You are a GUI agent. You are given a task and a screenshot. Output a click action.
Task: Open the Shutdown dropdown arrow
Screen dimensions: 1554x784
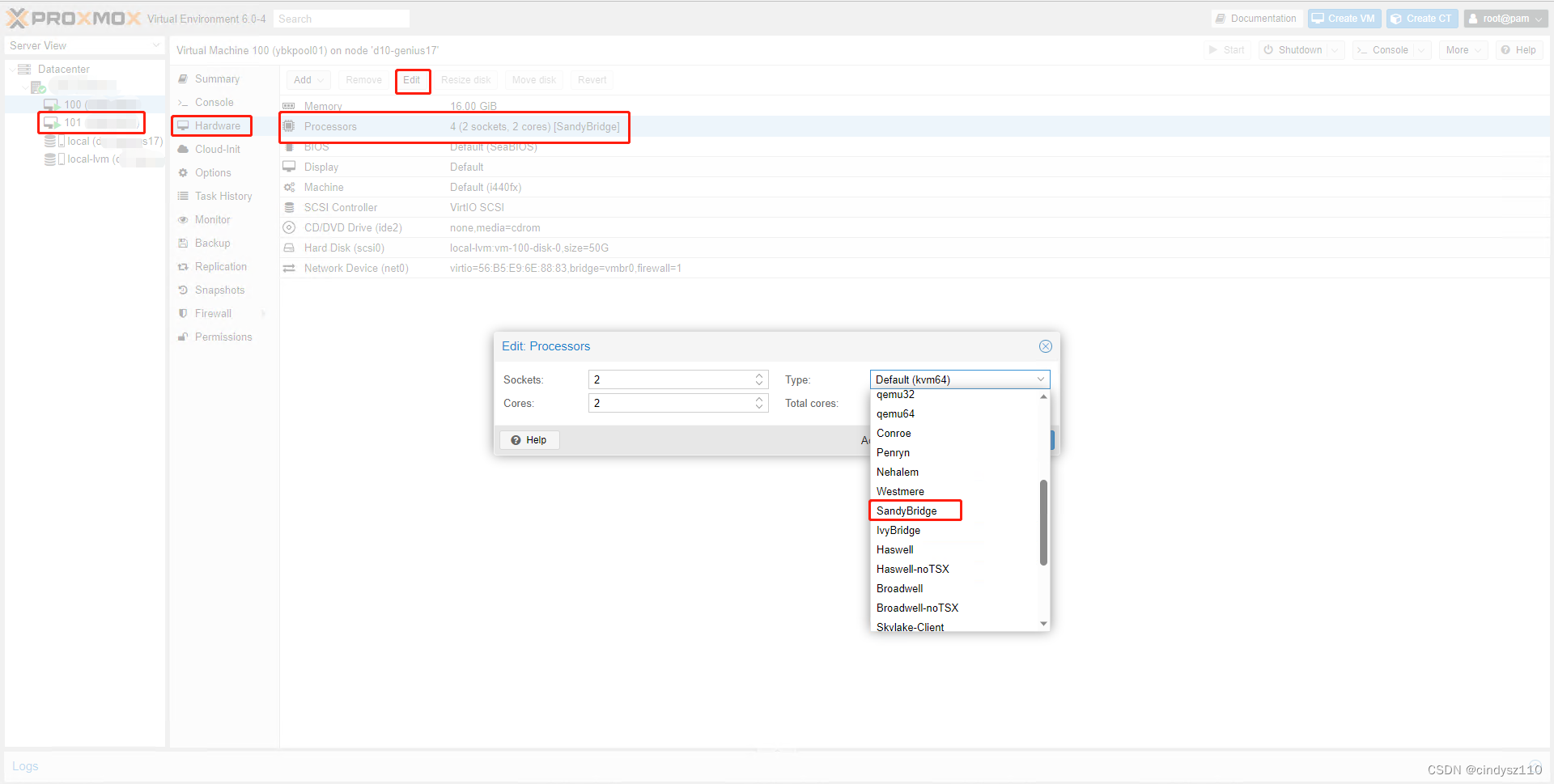pyautogui.click(x=1335, y=50)
